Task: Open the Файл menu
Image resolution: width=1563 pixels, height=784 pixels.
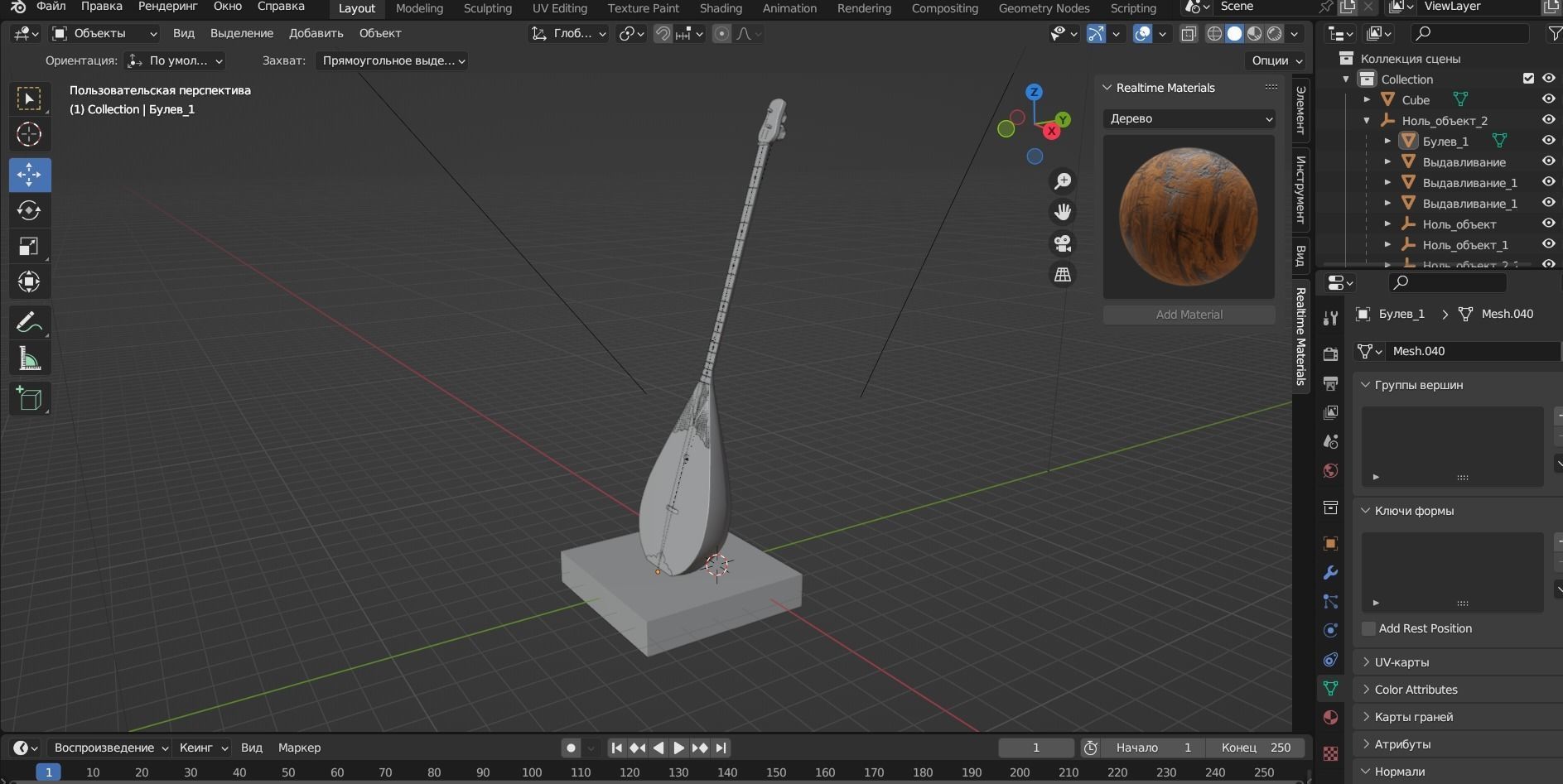Action: click(51, 7)
